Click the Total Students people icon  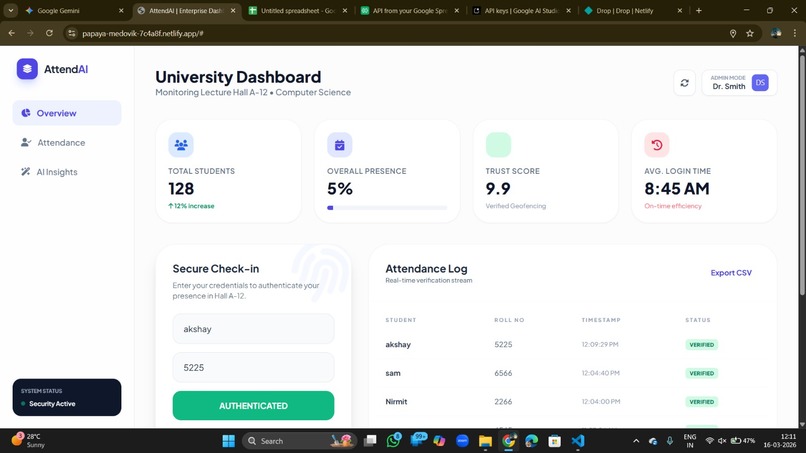coord(181,145)
